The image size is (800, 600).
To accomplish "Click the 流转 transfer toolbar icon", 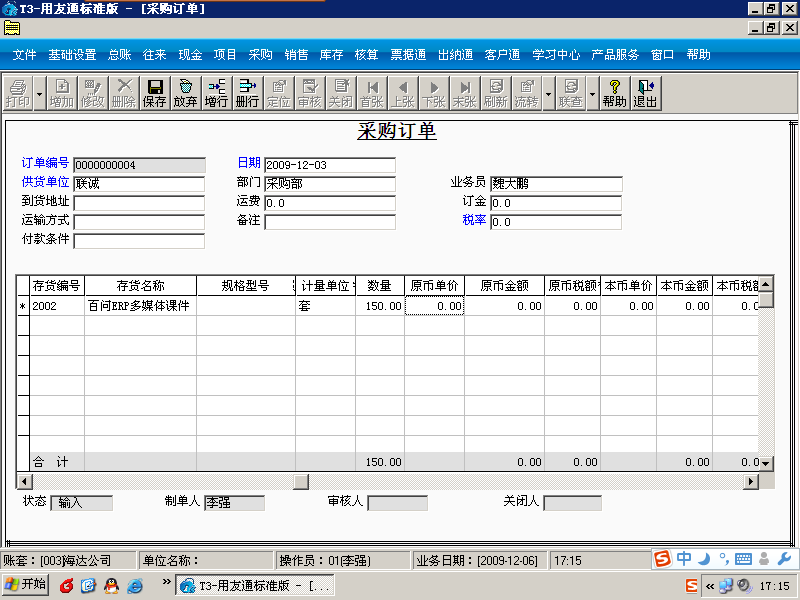I will point(527,93).
